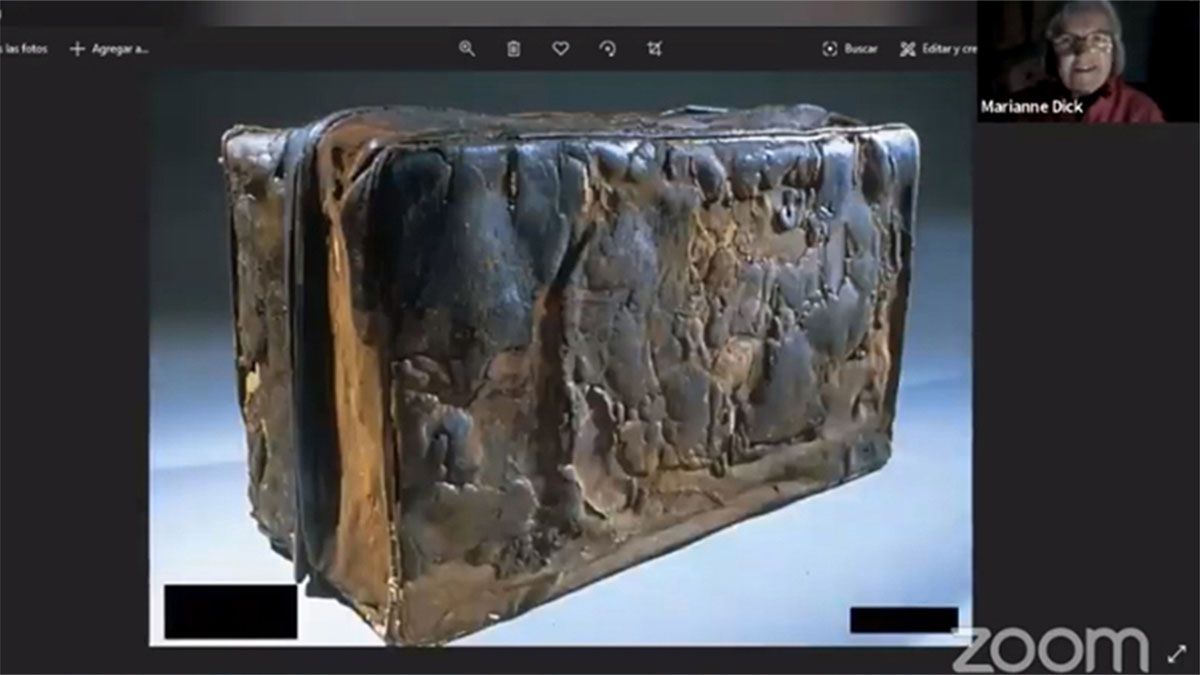Screen dimensions: 1200x675
Task: Toggle the heart favorite on this photo
Action: click(x=560, y=49)
